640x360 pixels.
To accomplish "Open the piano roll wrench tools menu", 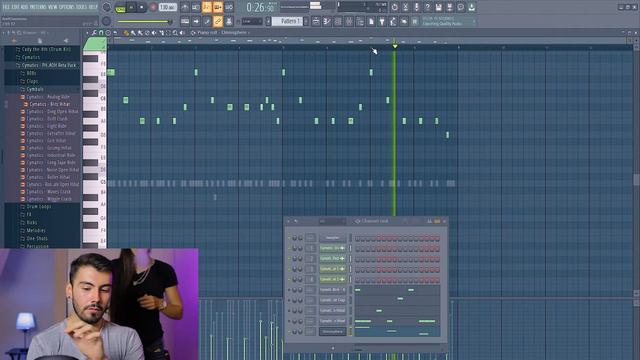I will (93, 33).
